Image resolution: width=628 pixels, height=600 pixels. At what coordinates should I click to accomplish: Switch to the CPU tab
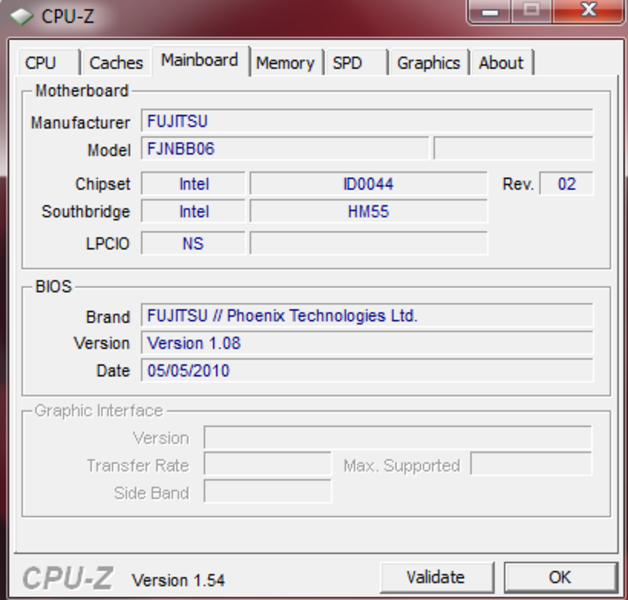tap(48, 62)
